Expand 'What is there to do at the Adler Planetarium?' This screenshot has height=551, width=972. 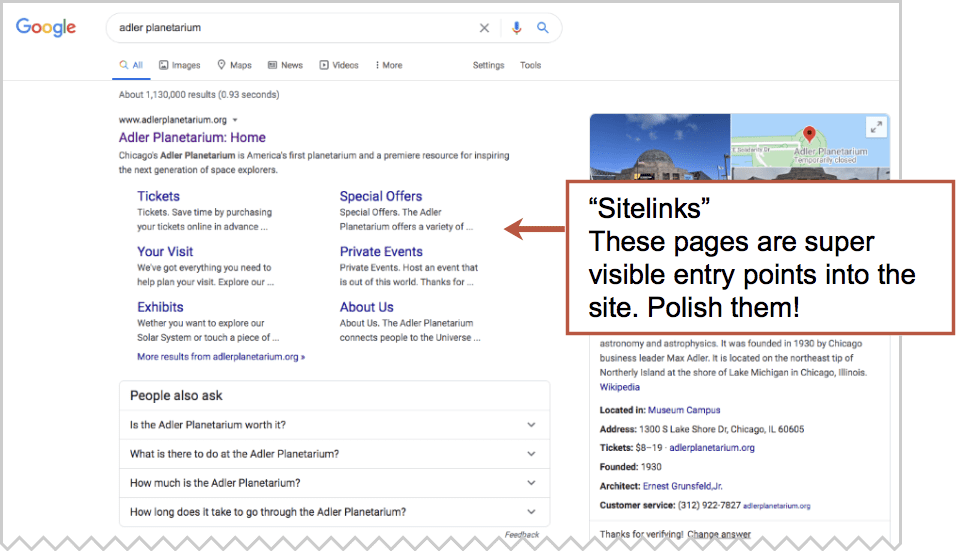coord(335,454)
